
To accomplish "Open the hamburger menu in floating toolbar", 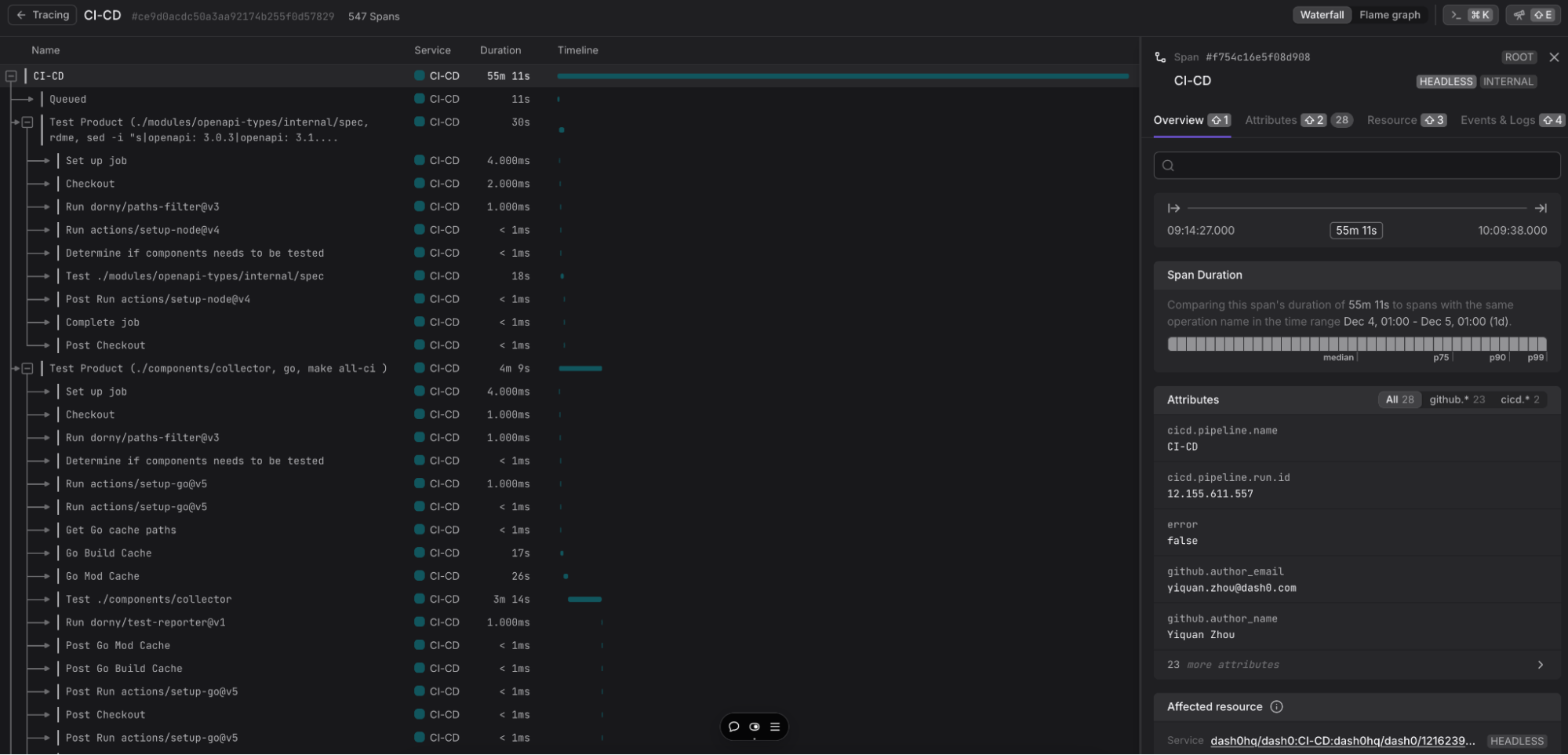I will pyautogui.click(x=775, y=727).
